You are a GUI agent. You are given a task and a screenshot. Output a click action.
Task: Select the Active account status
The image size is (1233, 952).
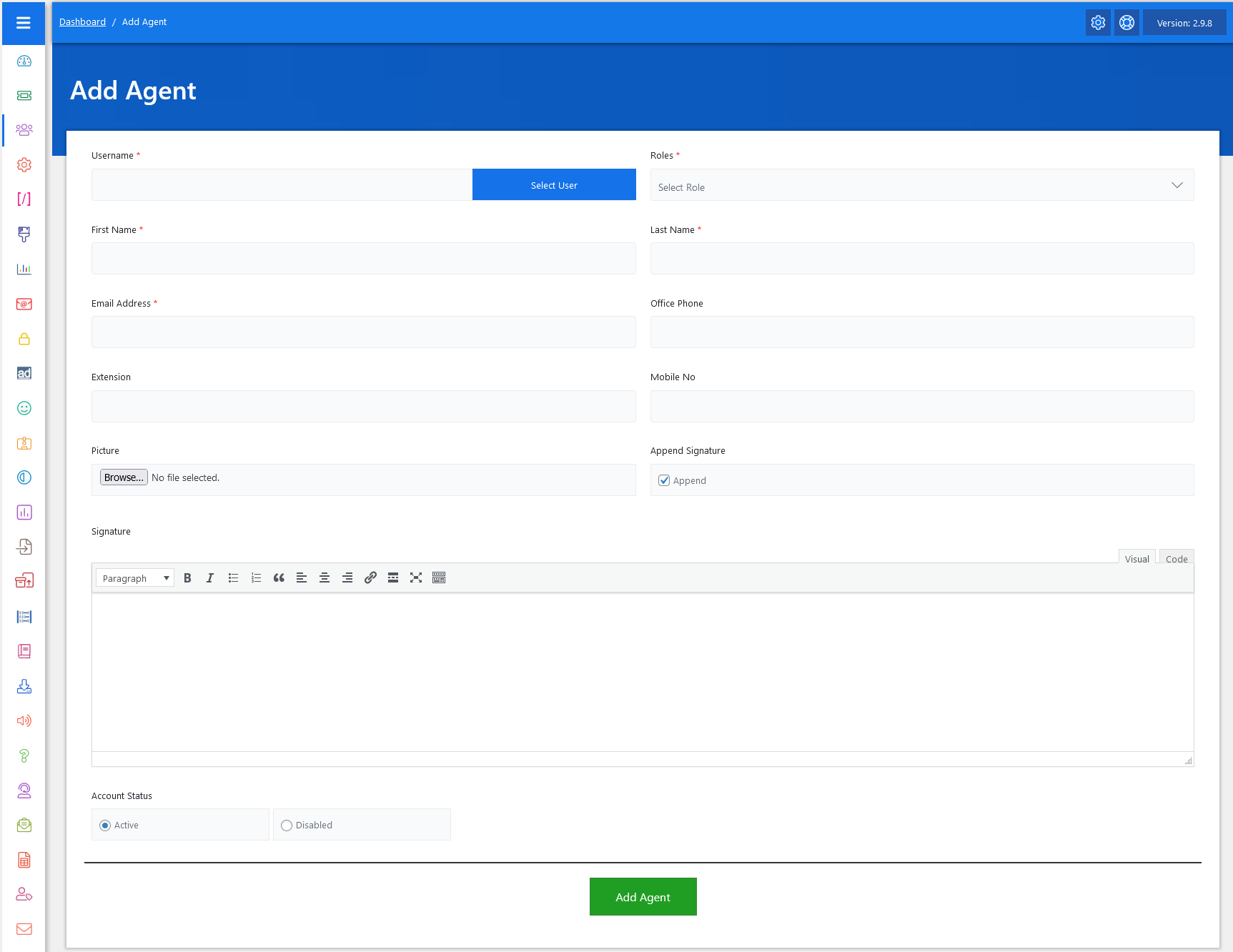(106, 825)
